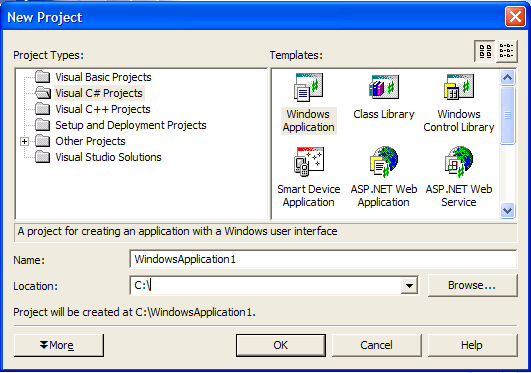Image resolution: width=531 pixels, height=373 pixels.
Task: Click the Setup and Deployment Projects folder icon
Action: point(43,125)
